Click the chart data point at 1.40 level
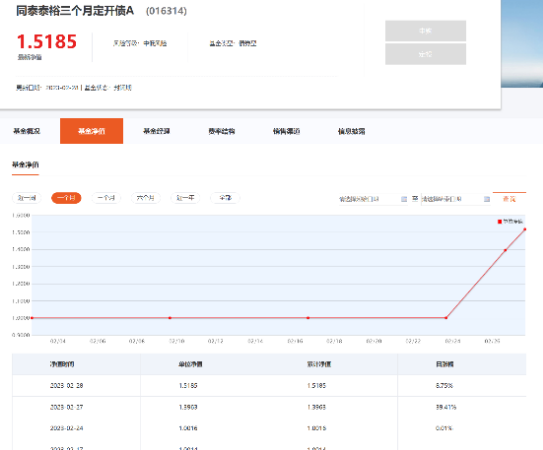The height and width of the screenshot is (450, 543). pyautogui.click(x=505, y=250)
